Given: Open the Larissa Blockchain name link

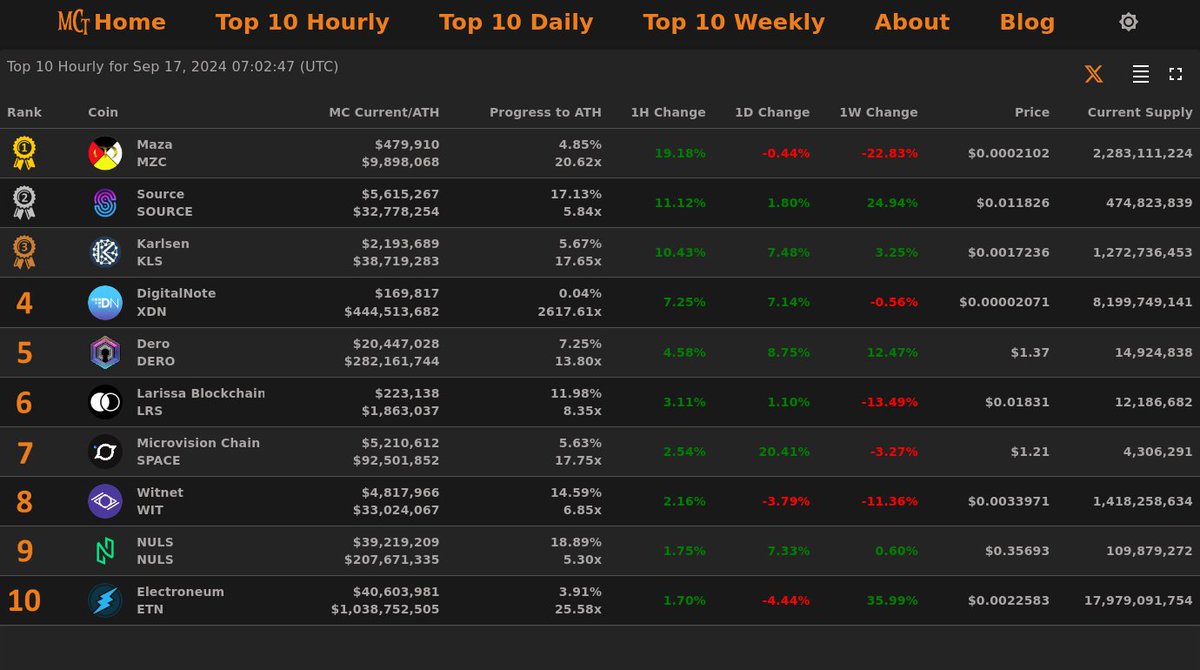Looking at the screenshot, I should pos(201,393).
